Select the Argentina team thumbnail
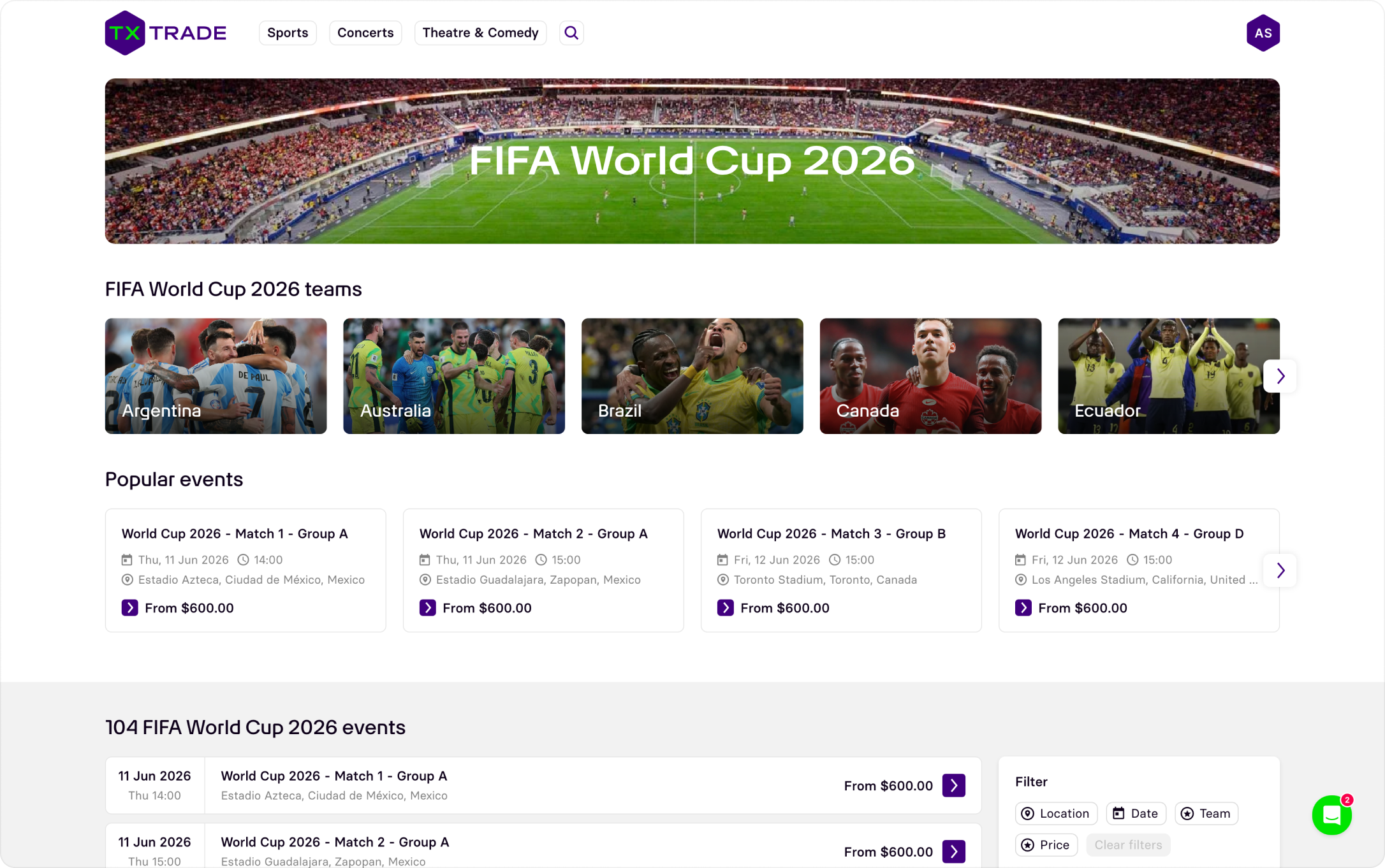Viewport: 1385px width, 868px height. (216, 376)
